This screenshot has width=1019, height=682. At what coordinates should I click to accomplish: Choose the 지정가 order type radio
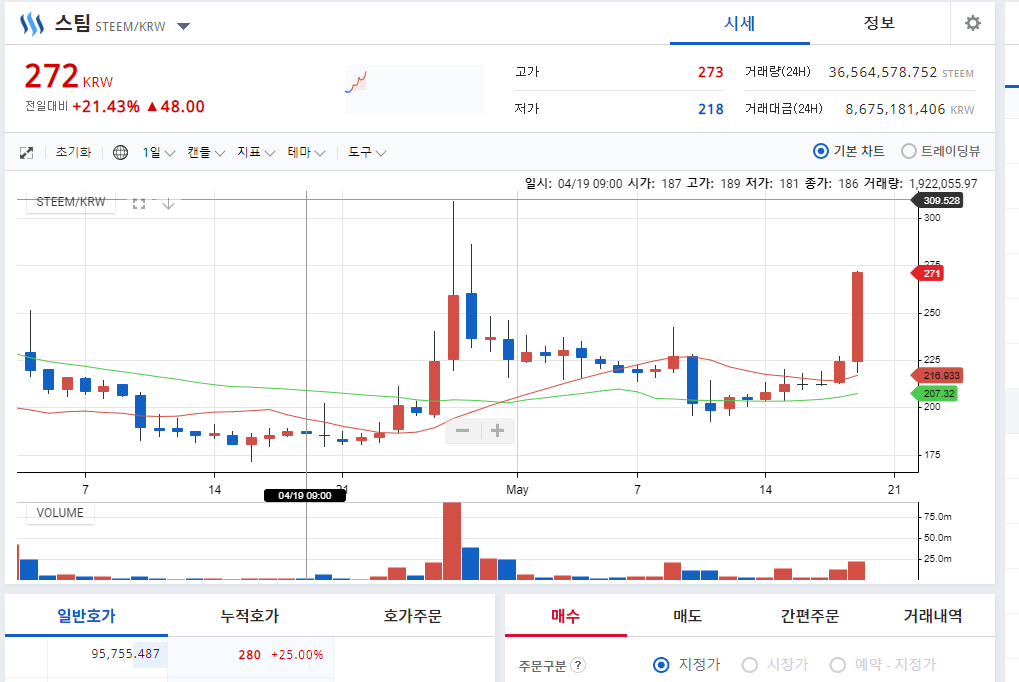pos(686,664)
